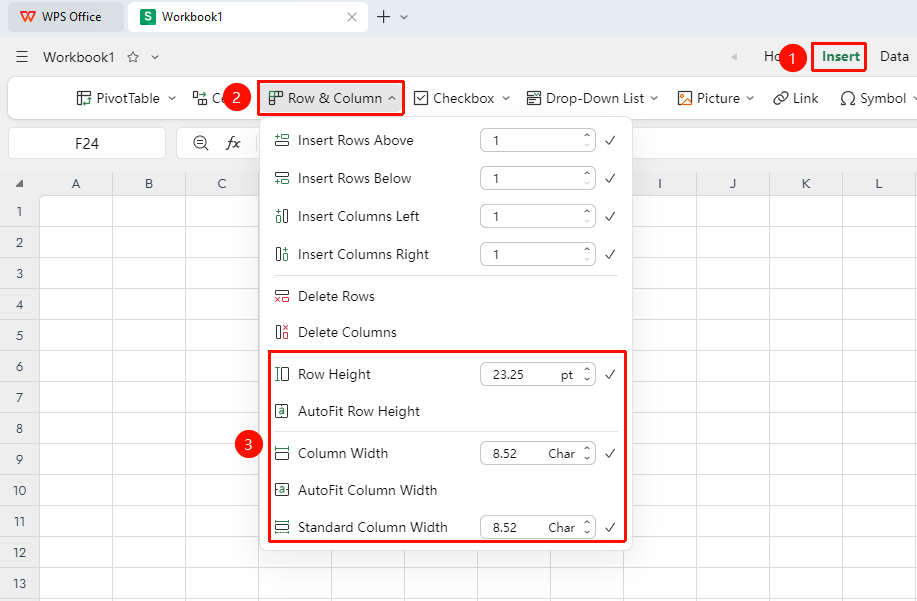Apply the Column Width value checkmark
This screenshot has height=601, width=917.
coord(610,453)
